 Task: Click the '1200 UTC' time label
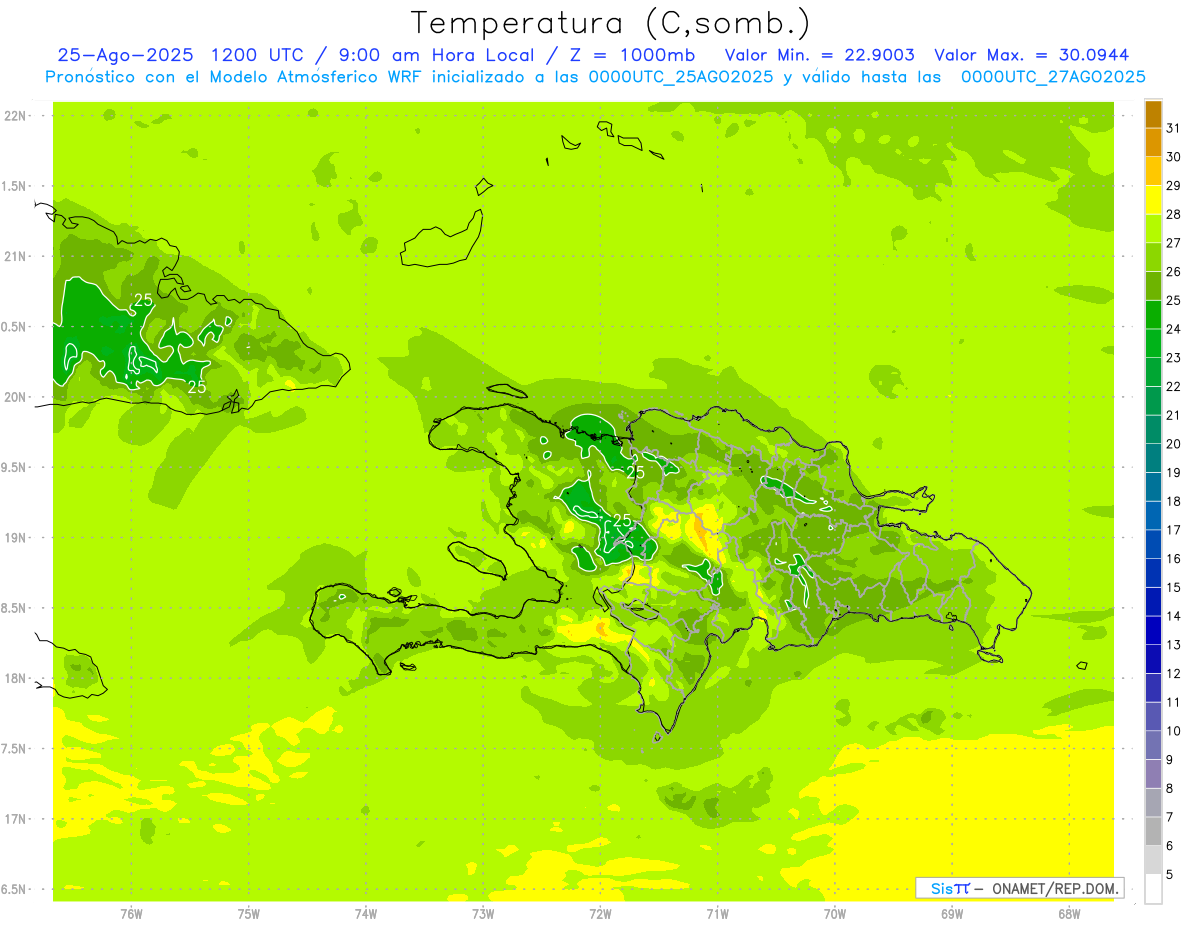coord(259,55)
